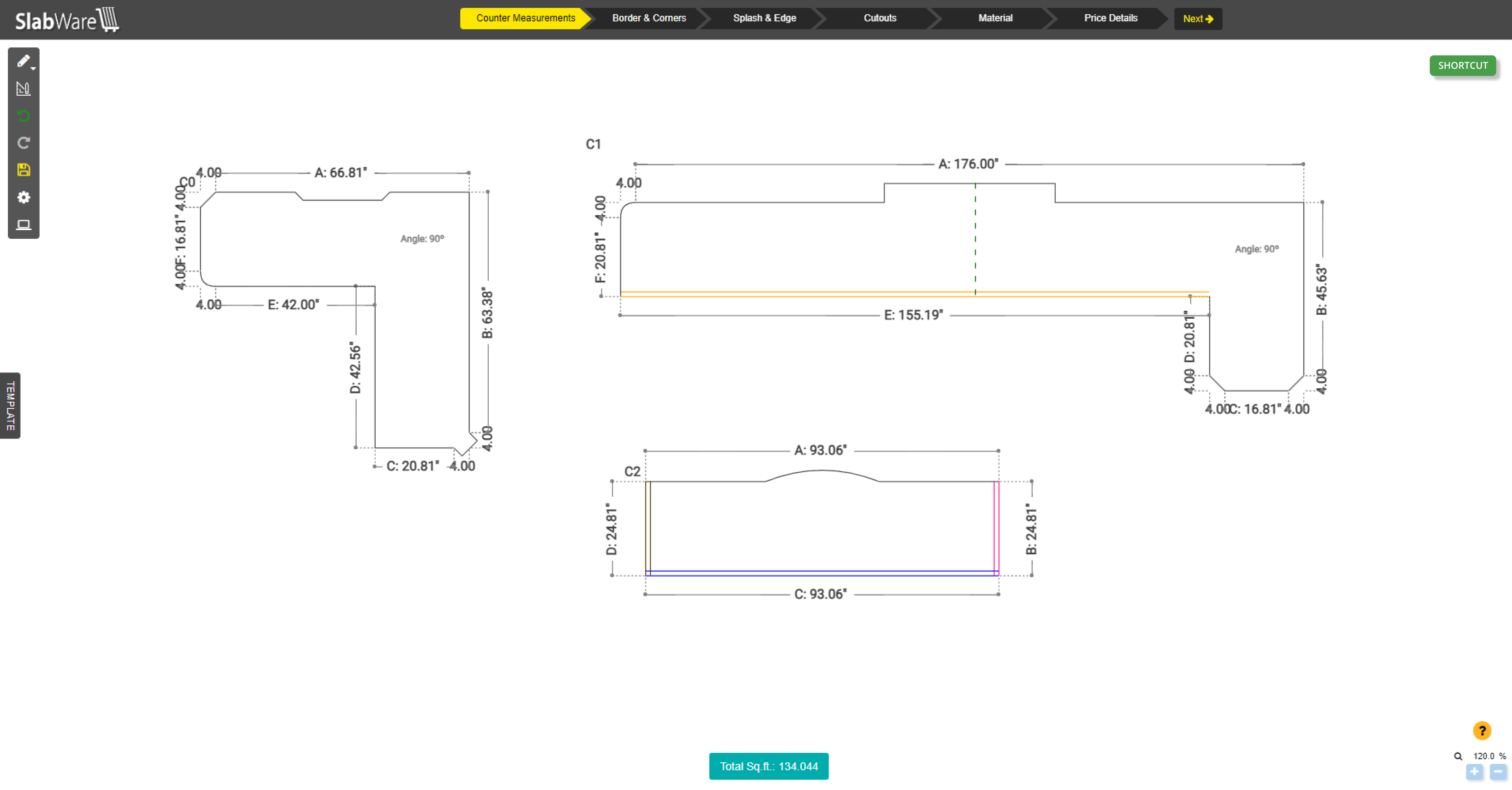The width and height of the screenshot is (1512, 790).
Task: Click the laptop icon in the left toolbar
Action: pos(23,225)
